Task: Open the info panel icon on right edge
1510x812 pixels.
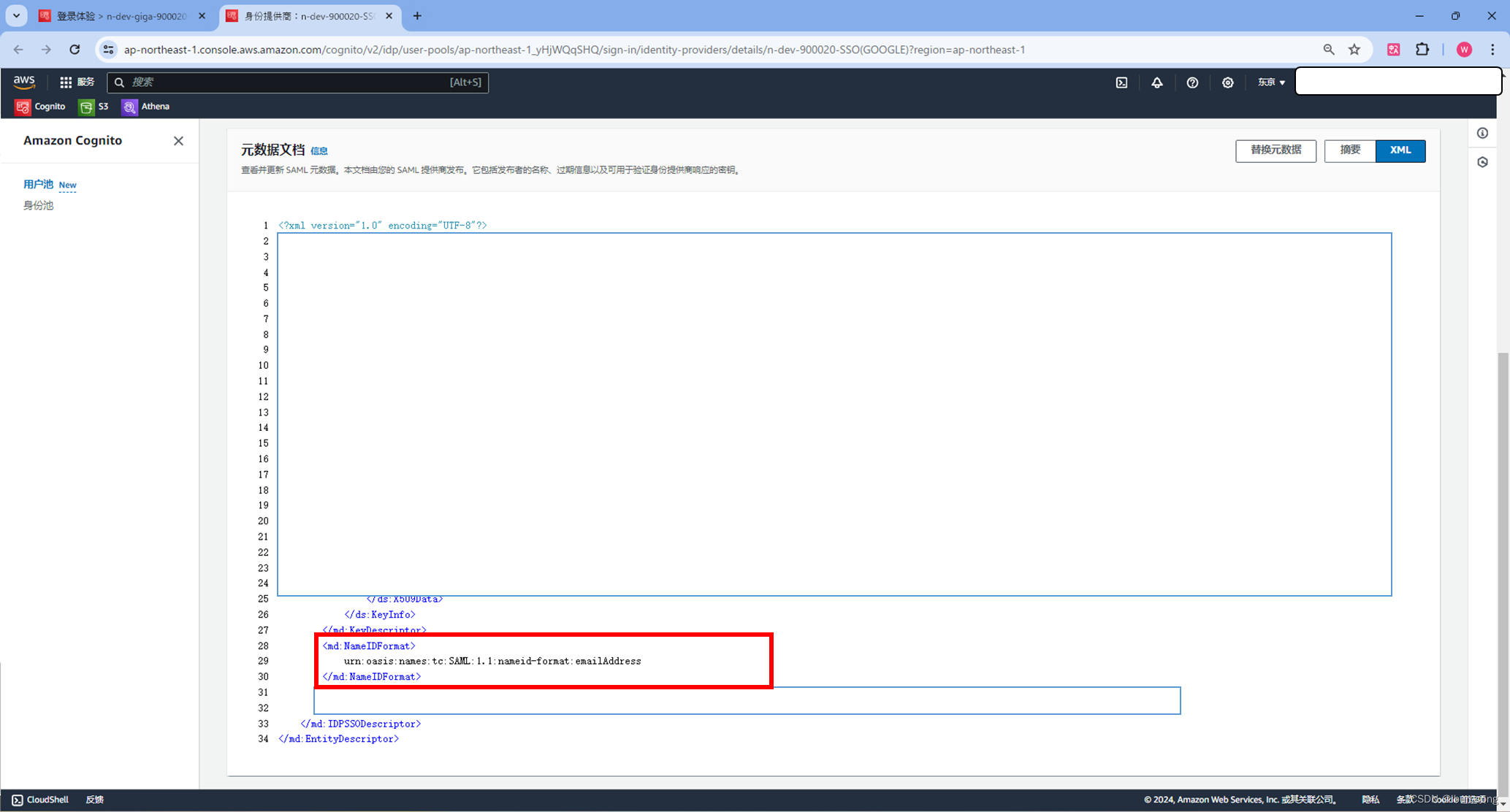Action: (1482, 133)
